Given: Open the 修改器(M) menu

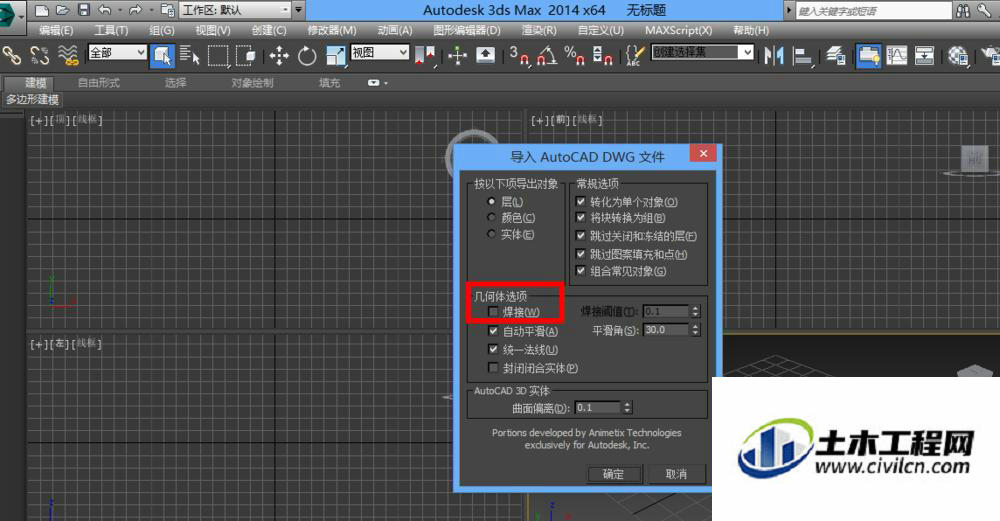Looking at the screenshot, I should (332, 31).
